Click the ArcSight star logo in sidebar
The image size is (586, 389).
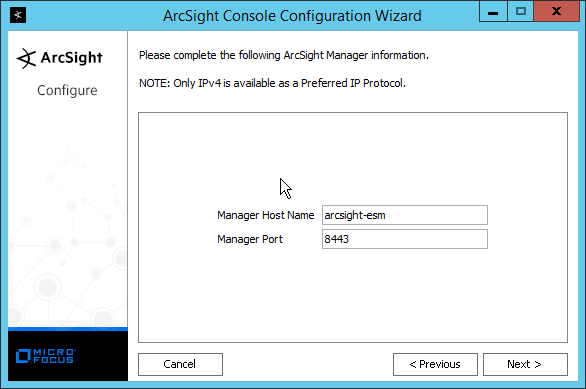[26, 58]
